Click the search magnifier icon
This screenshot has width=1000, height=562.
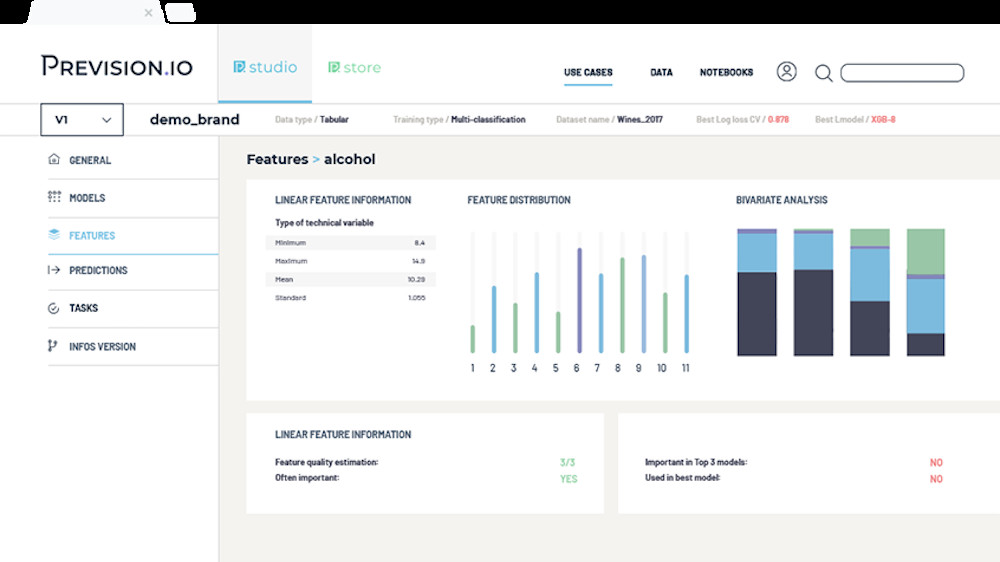823,73
